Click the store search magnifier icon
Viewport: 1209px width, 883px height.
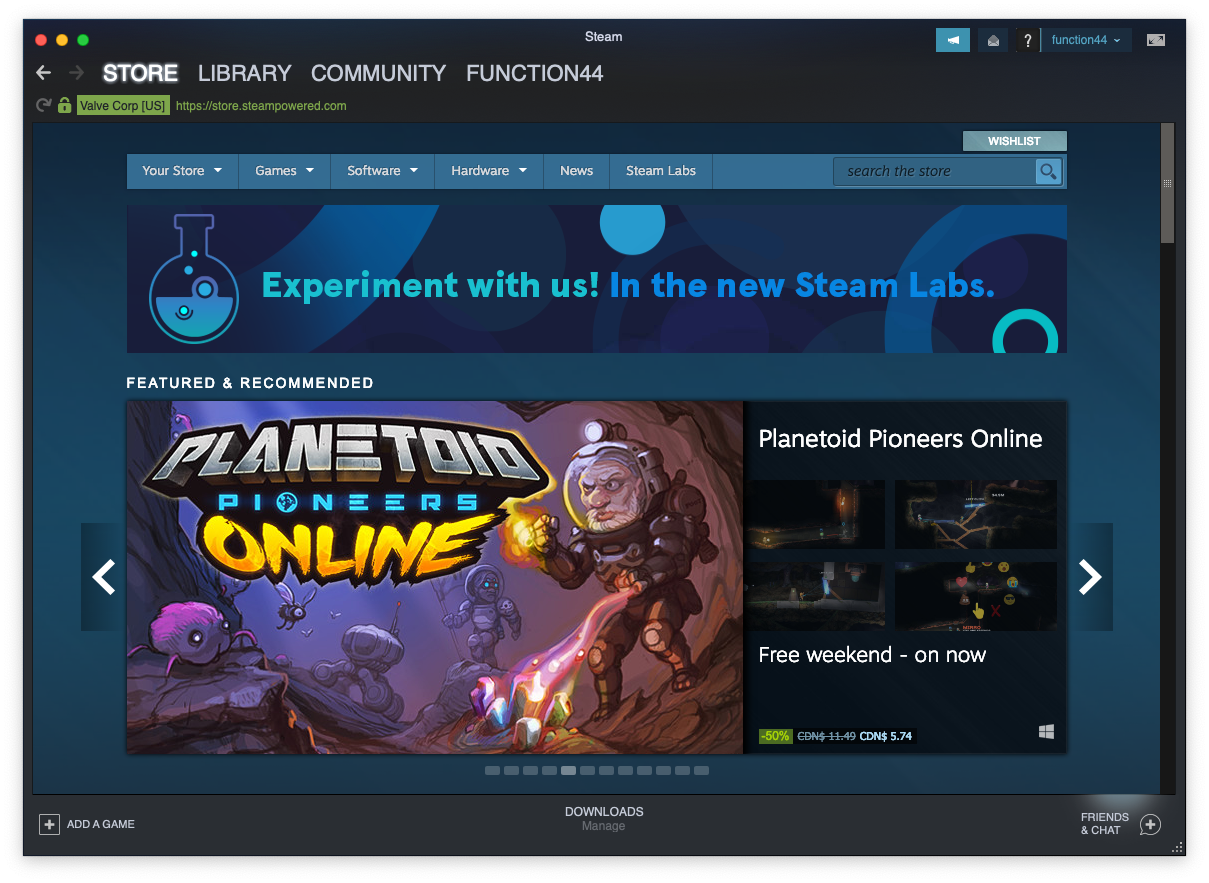[x=1048, y=171]
